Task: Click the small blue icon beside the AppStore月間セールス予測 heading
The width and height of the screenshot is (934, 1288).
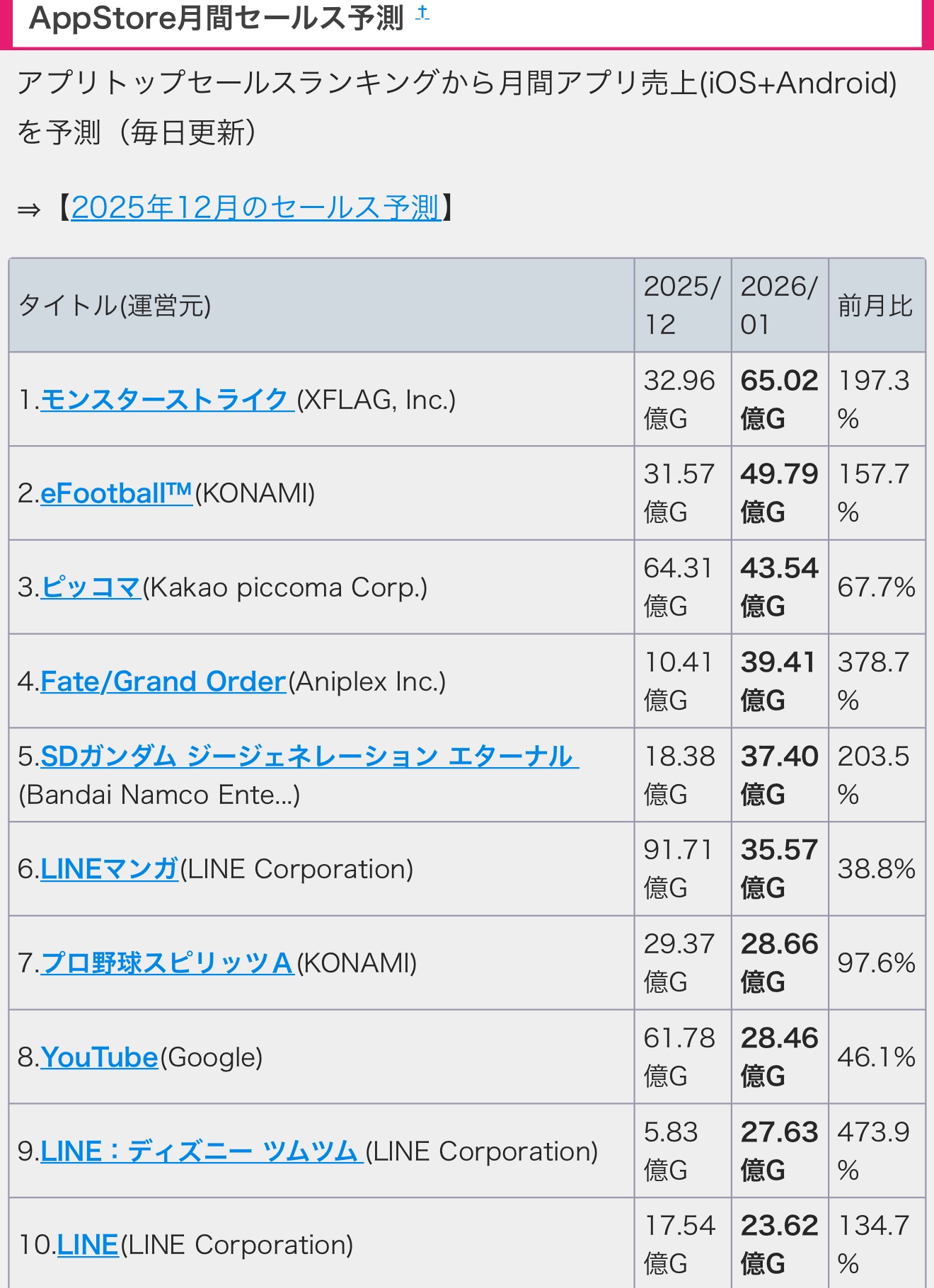Action: (x=422, y=13)
